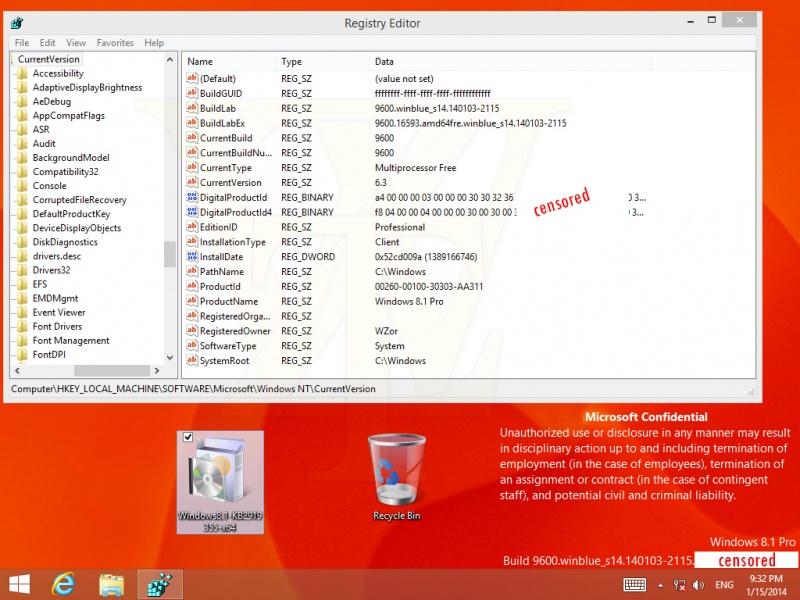
Task: Click the tree pane horizontal scroll thumb
Action: [112, 371]
